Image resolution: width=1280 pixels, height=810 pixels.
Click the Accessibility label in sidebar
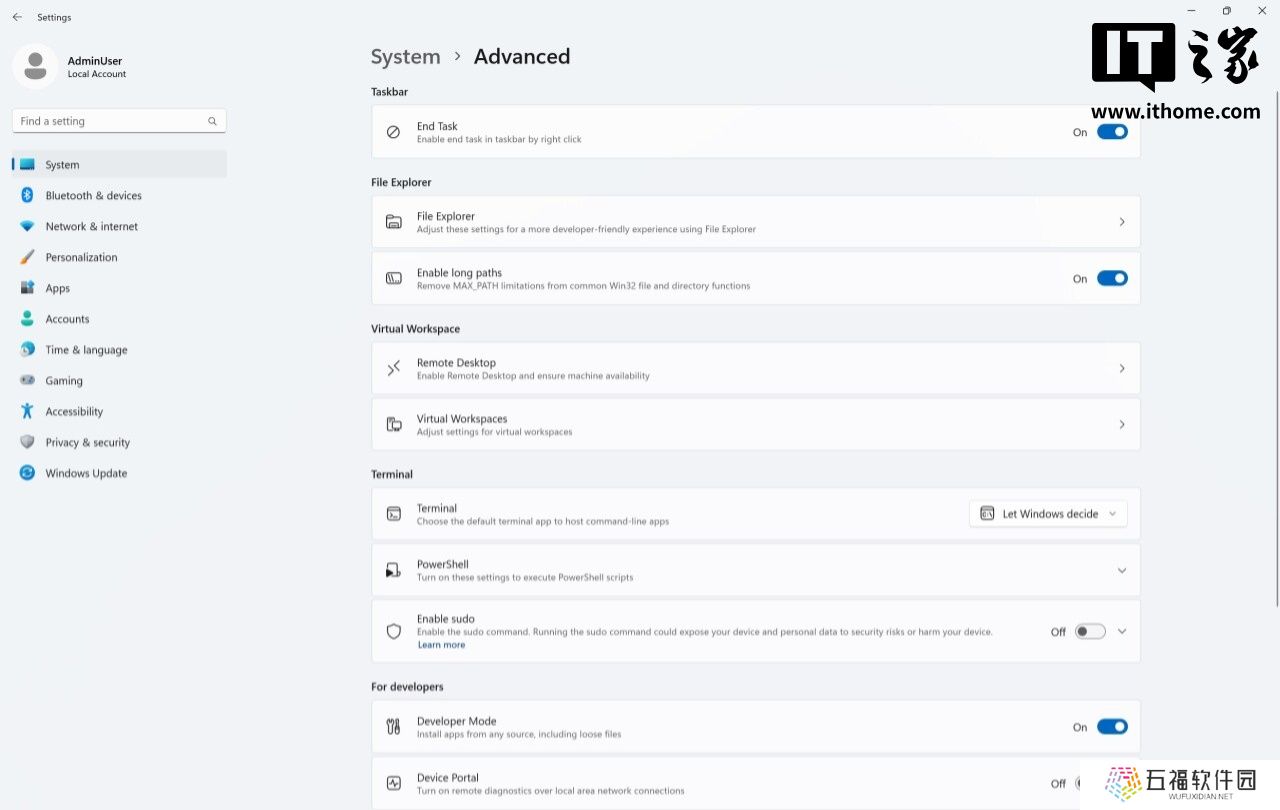74,411
